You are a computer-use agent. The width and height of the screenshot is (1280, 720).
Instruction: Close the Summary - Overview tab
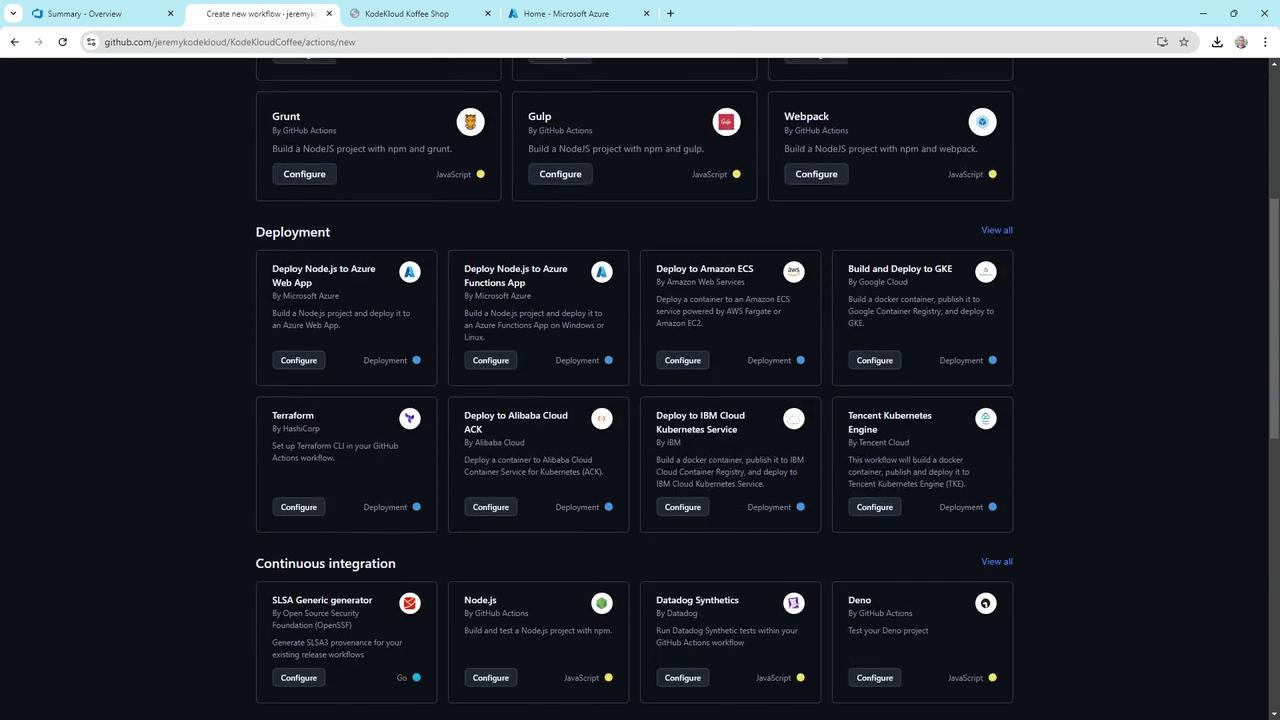pyautogui.click(x=170, y=14)
